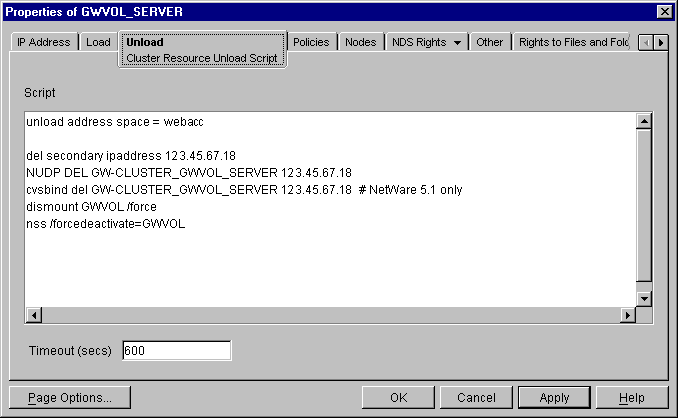The width and height of the screenshot is (678, 418).
Task: Switch to the Nodes tab
Action: [361, 42]
